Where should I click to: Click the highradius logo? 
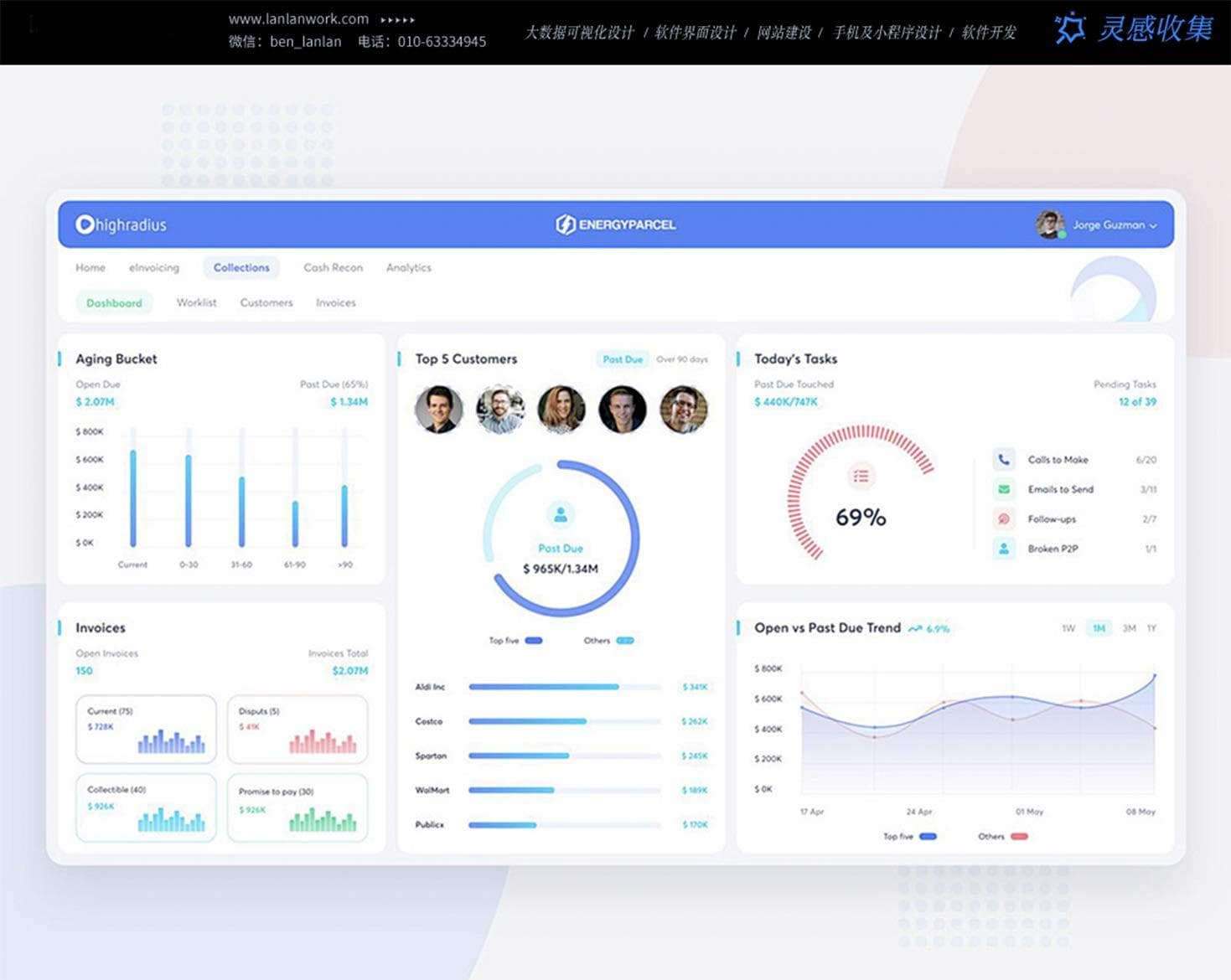(x=121, y=224)
